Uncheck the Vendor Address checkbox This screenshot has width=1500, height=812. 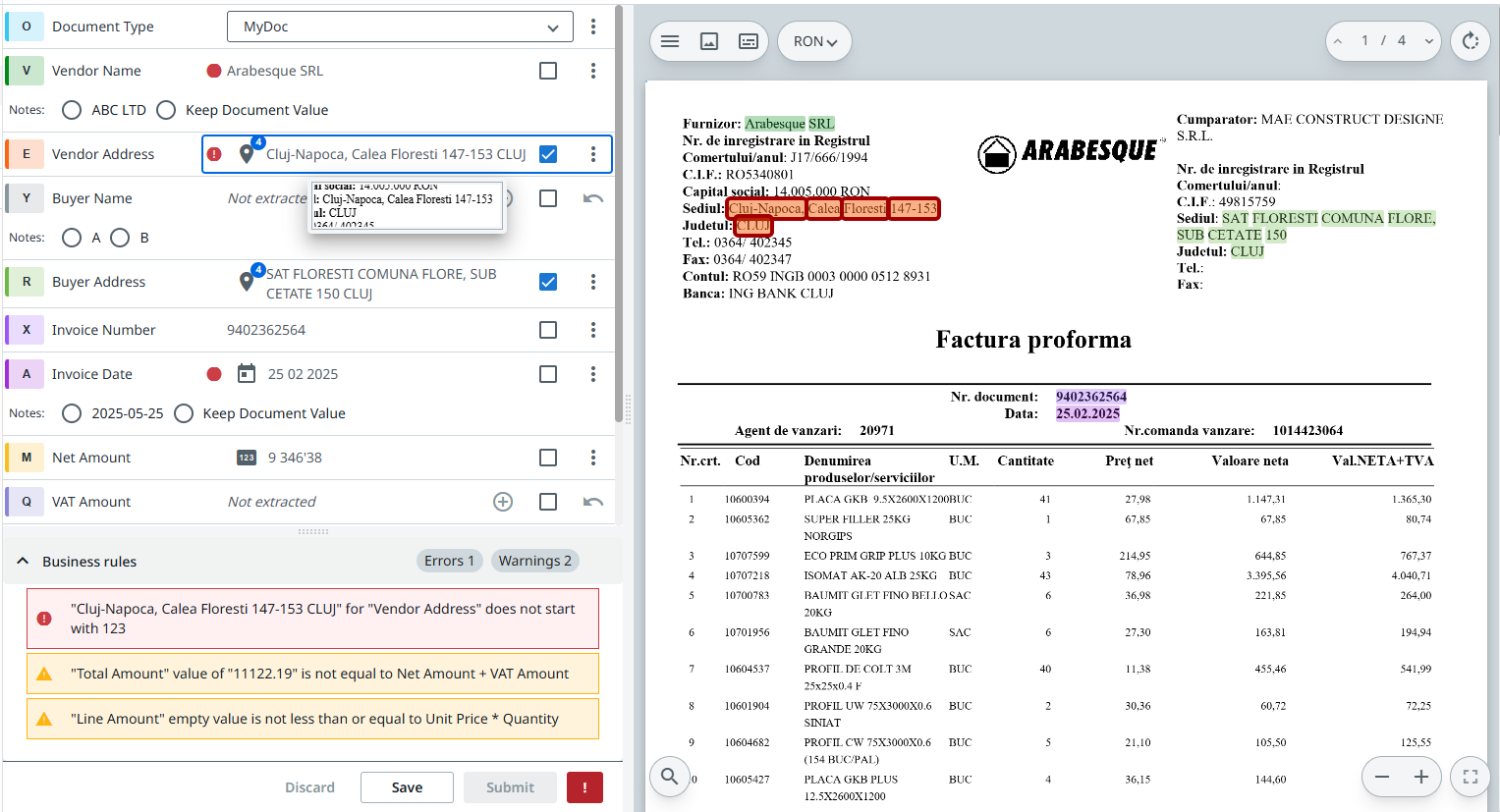548,154
